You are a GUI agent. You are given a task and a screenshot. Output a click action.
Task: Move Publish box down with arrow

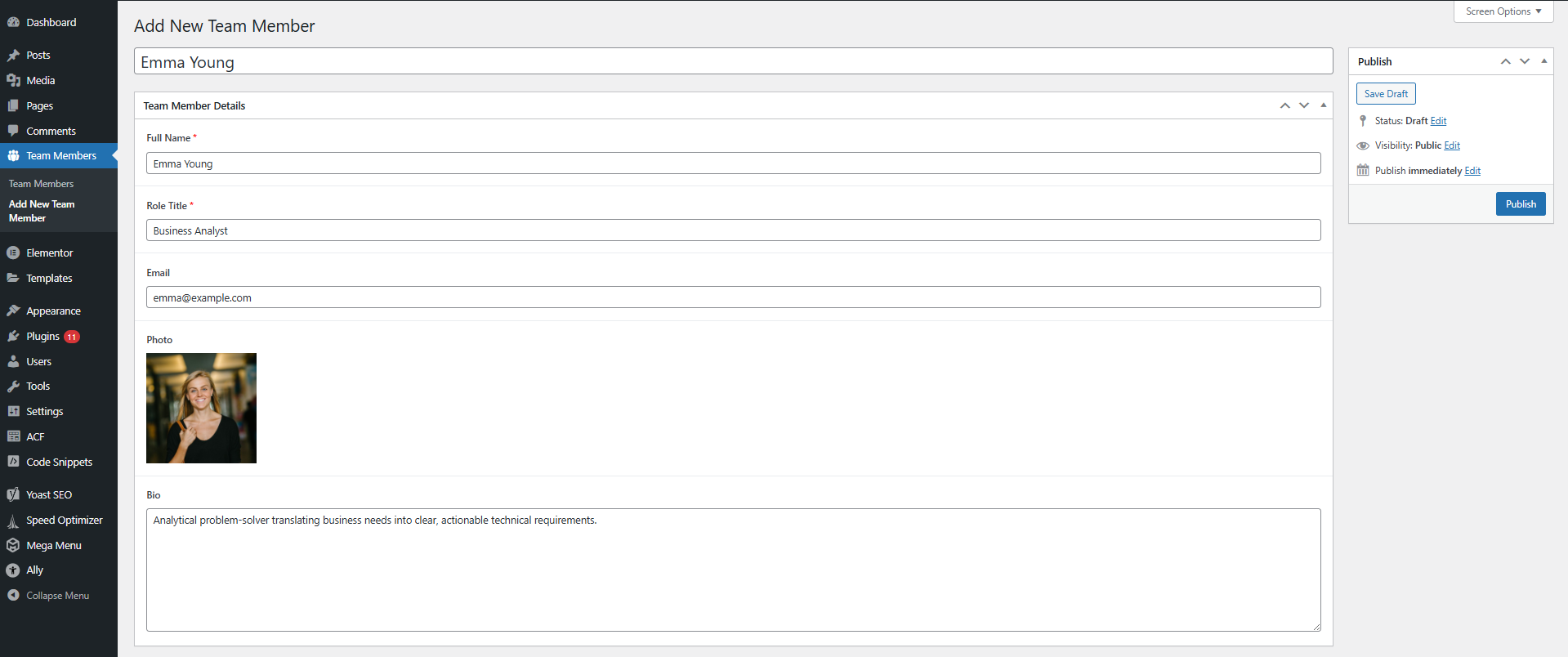(1524, 61)
